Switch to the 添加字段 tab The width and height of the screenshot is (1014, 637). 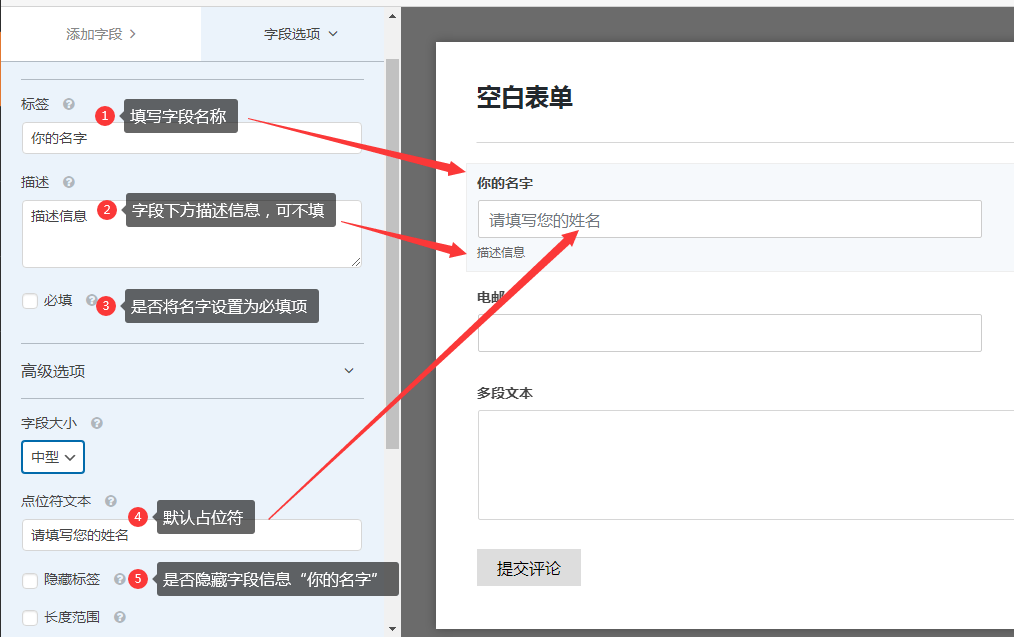click(100, 34)
